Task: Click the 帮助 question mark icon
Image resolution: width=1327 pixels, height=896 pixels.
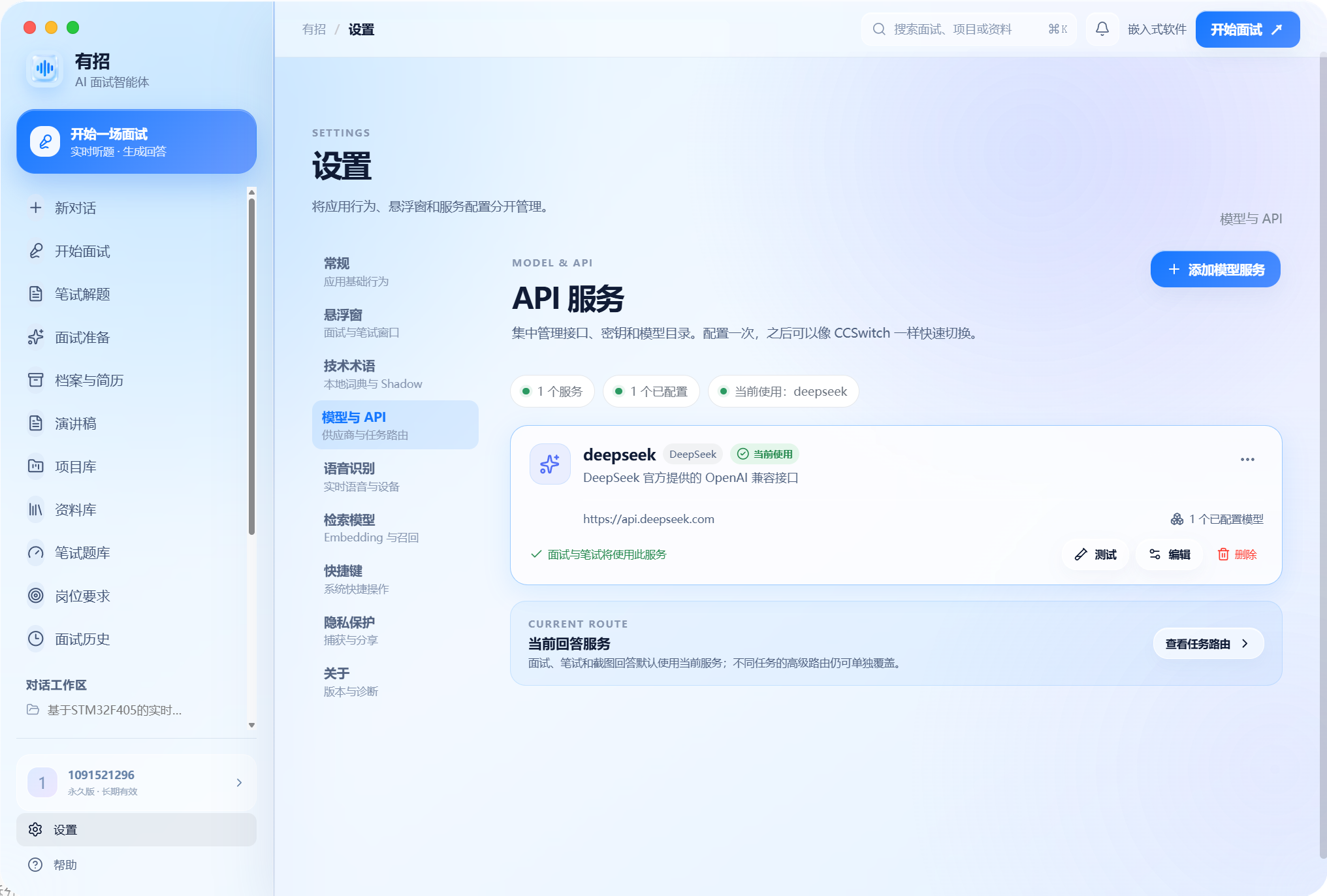Action: [35, 865]
